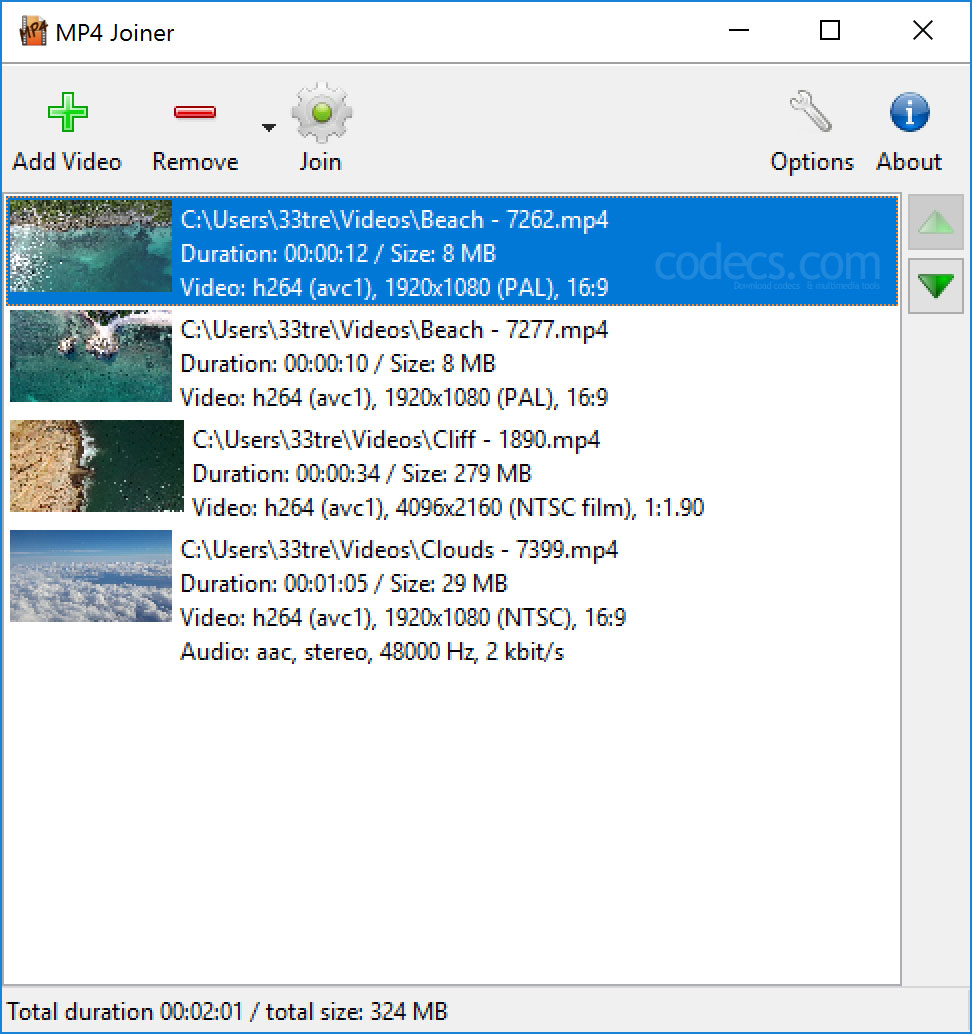Select the Beach - 7262.mp4 thumbnail
Image resolution: width=972 pixels, height=1034 pixels.
click(x=91, y=246)
